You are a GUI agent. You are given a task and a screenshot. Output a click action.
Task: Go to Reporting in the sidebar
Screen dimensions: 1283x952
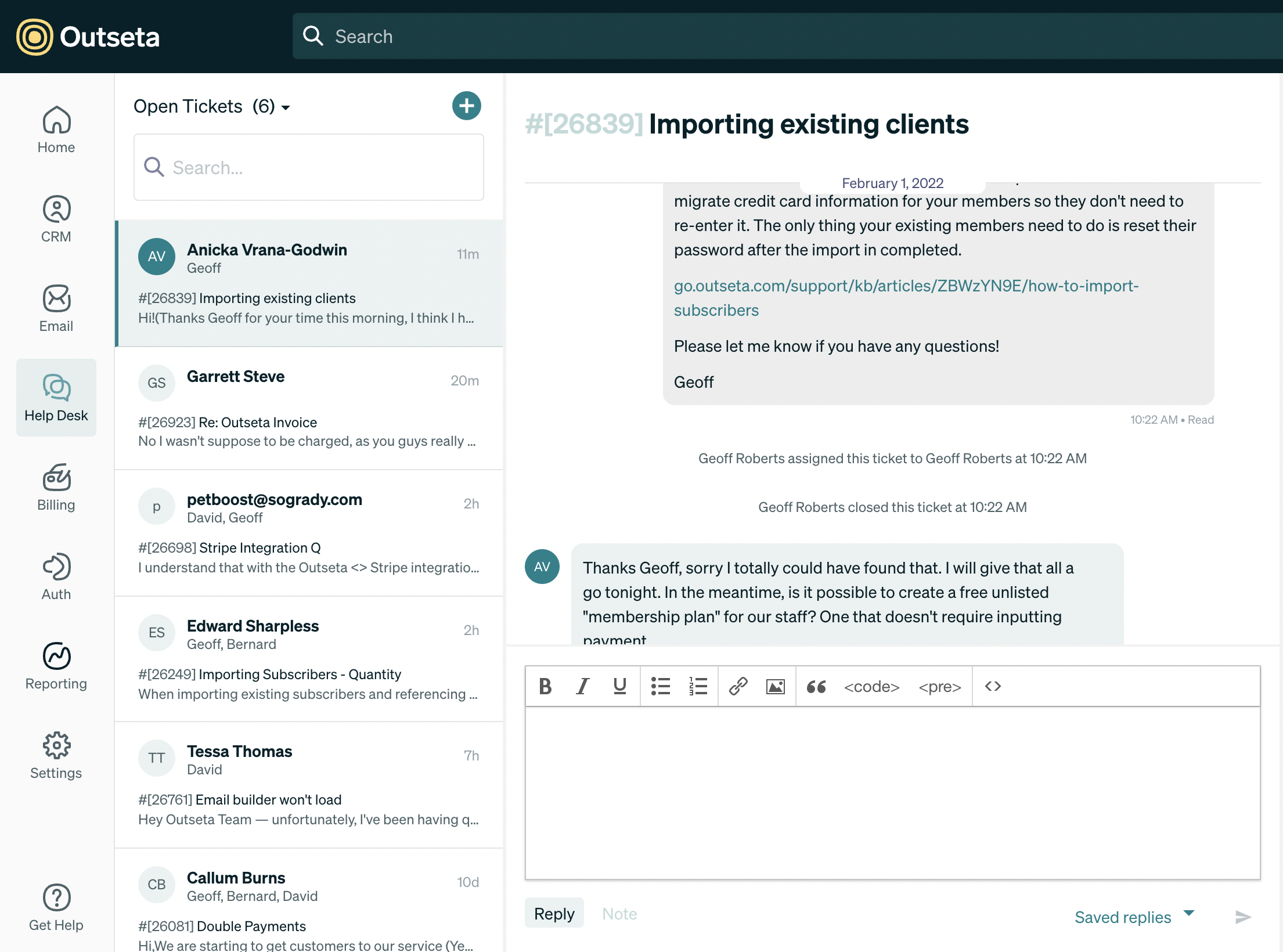click(56, 666)
